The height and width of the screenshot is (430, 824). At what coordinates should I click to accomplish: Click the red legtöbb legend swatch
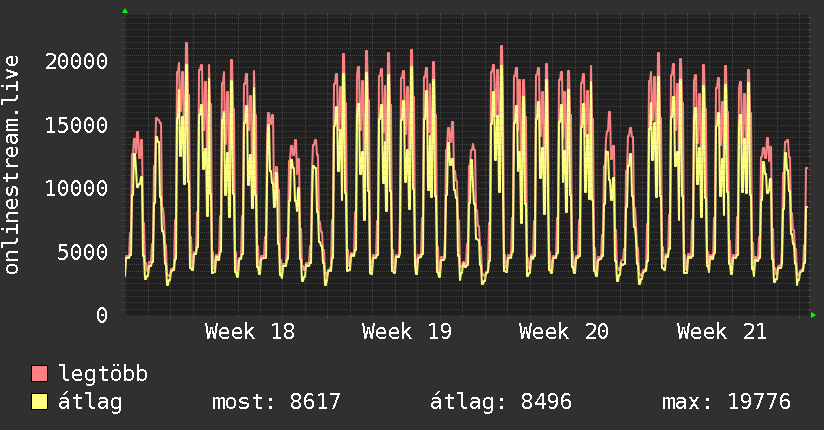39,373
